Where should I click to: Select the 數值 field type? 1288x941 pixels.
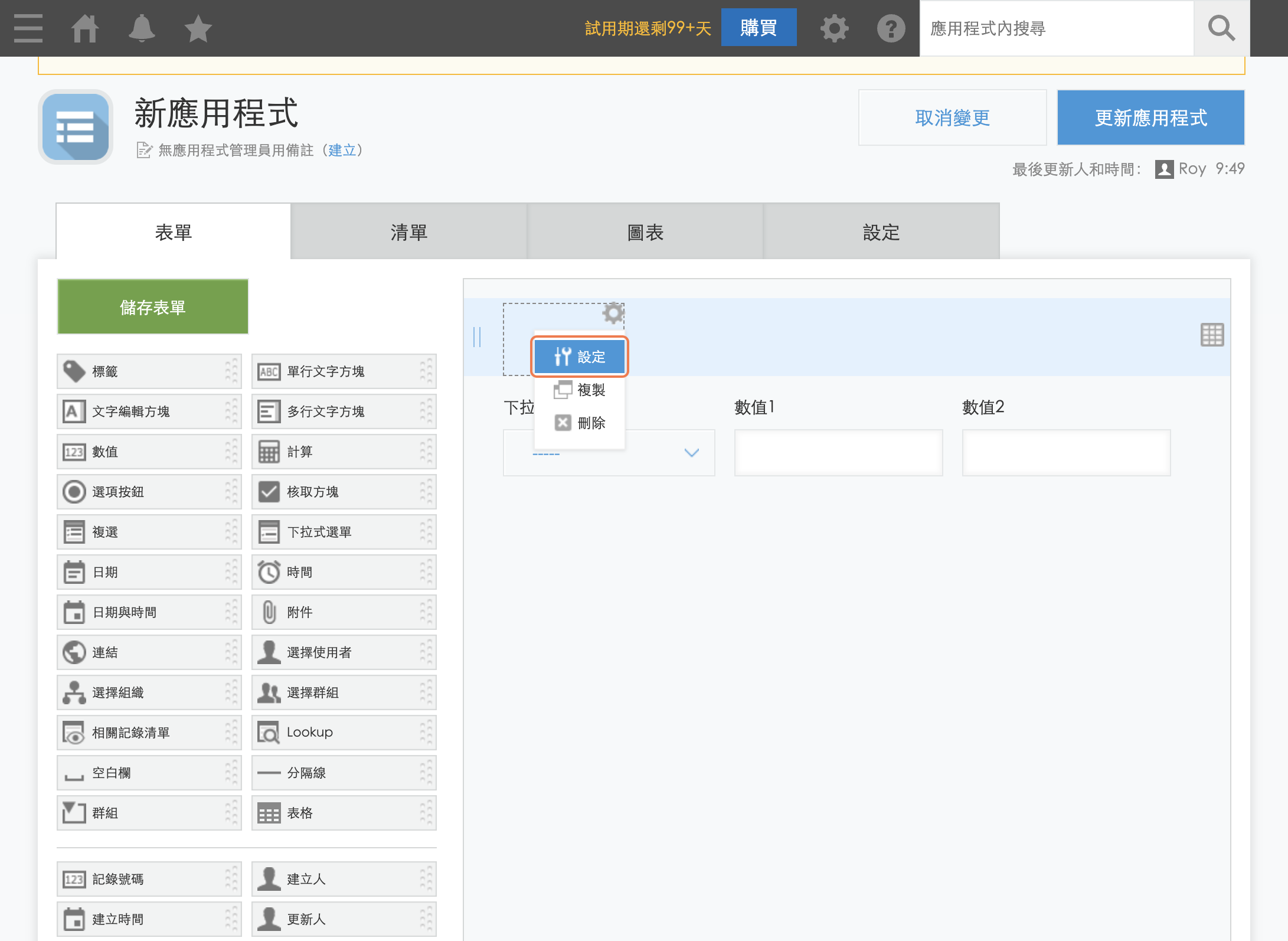(x=149, y=452)
